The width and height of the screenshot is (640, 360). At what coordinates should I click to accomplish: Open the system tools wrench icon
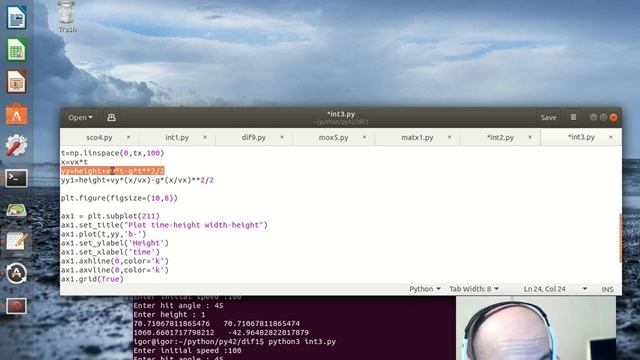click(x=16, y=146)
